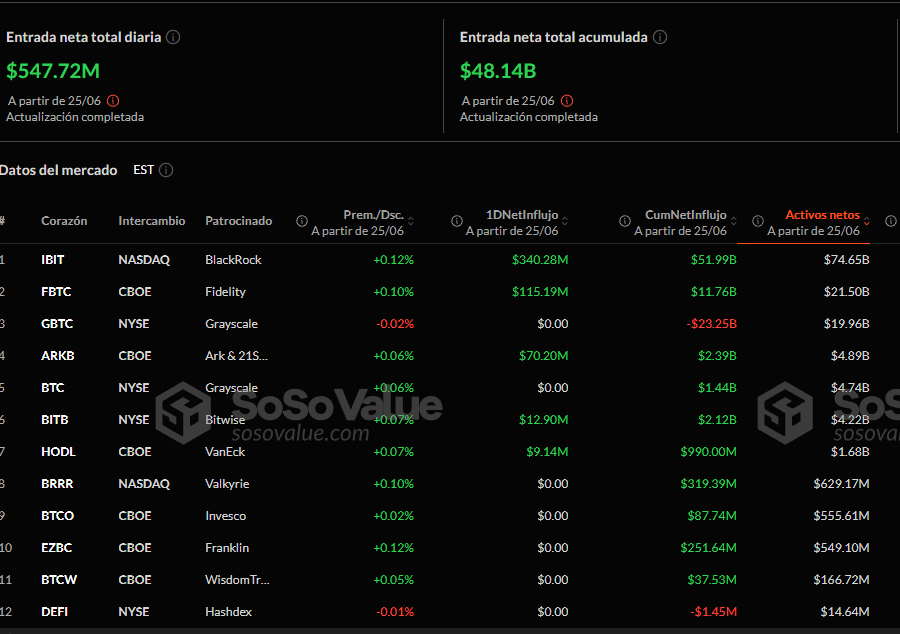Click the $12.90M inflow for BITB

(544, 420)
